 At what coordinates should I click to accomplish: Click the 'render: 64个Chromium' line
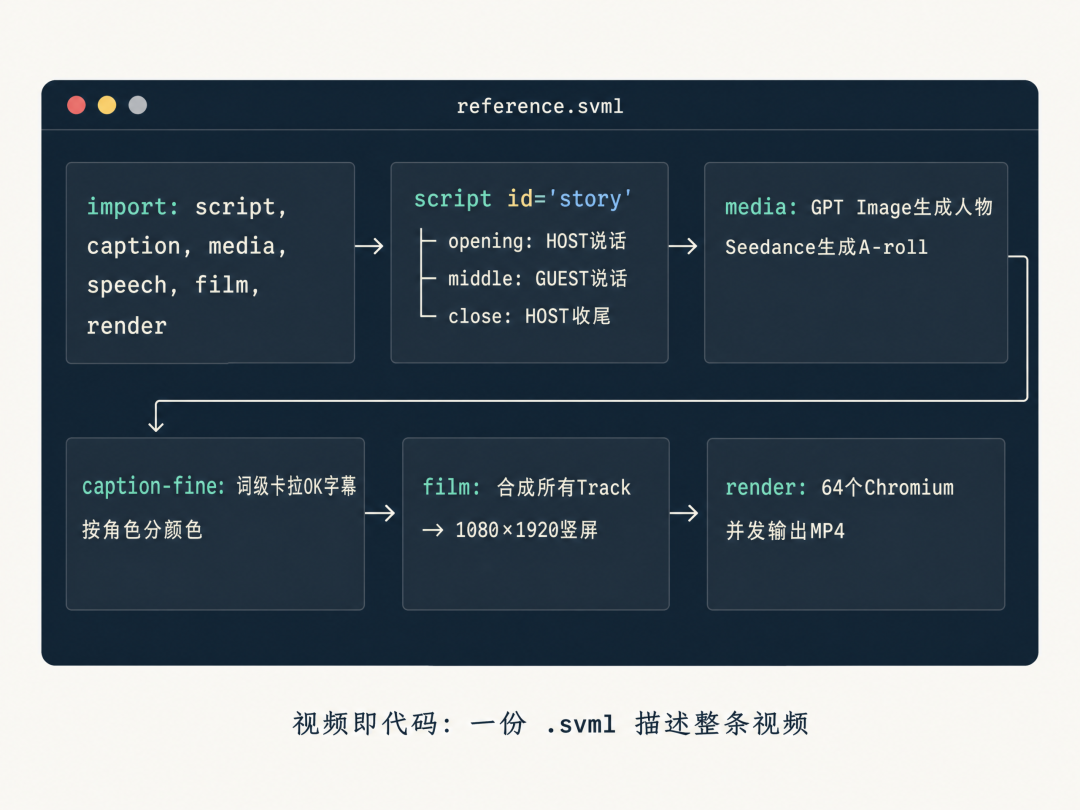pos(839,488)
